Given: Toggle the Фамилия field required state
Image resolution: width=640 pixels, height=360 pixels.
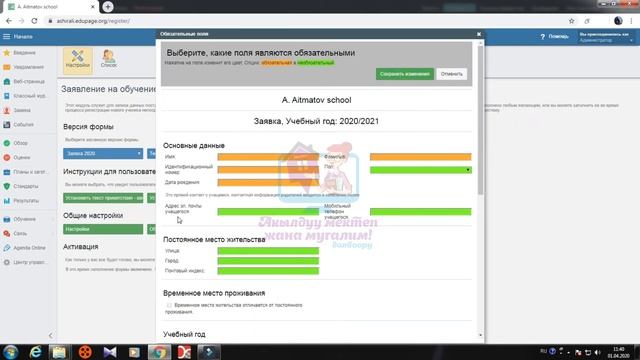Looking at the screenshot, I should [x=420, y=157].
